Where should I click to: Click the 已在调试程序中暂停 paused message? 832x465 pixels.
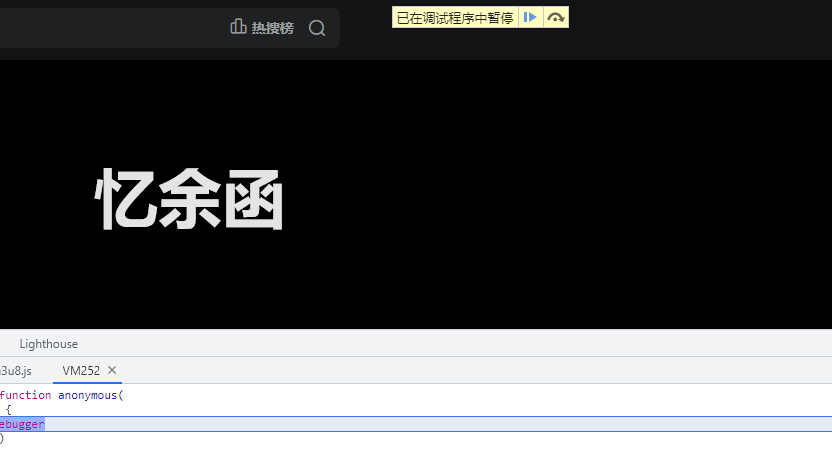click(x=455, y=18)
